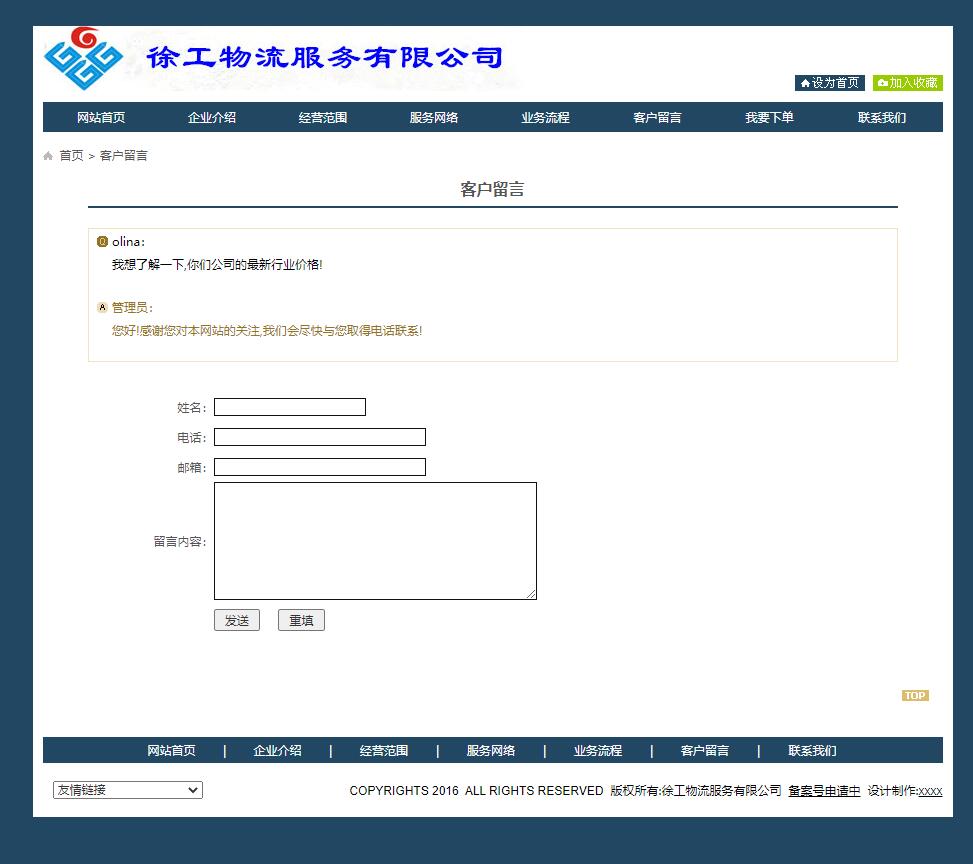Select 业务流程 in the top navigation
The image size is (973, 864).
coord(544,117)
